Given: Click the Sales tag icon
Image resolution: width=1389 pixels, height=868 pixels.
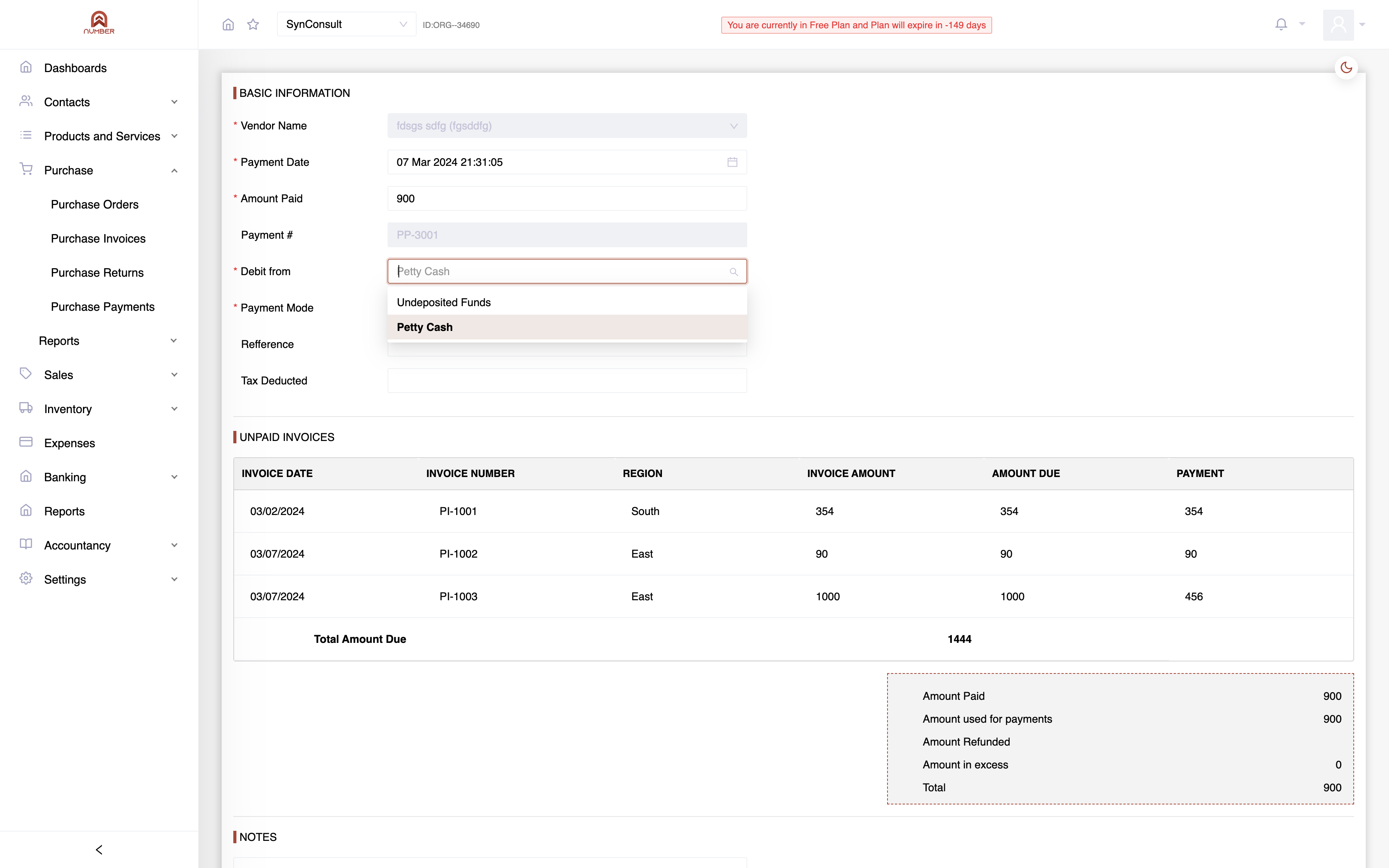Looking at the screenshot, I should [26, 374].
